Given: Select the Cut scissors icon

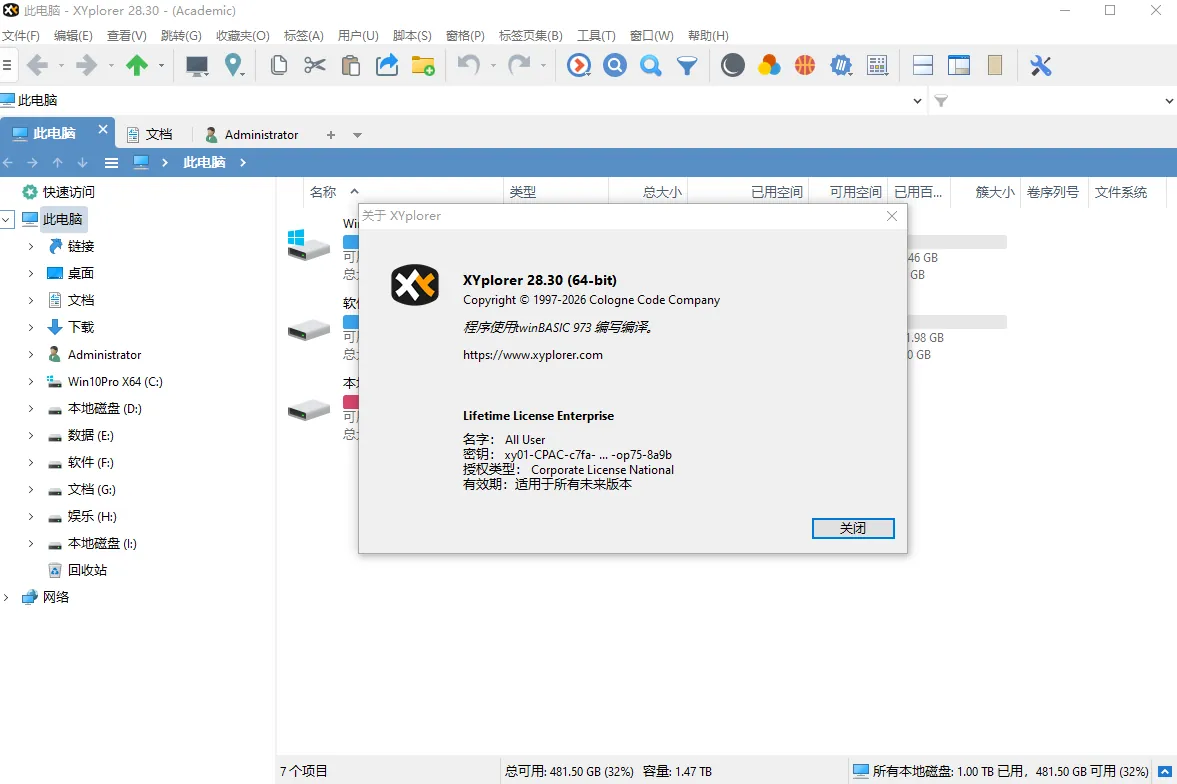Looking at the screenshot, I should tap(315, 65).
